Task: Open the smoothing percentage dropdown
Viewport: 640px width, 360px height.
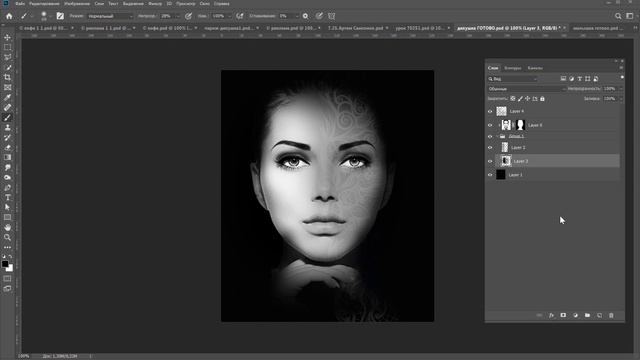Action: pos(296,16)
